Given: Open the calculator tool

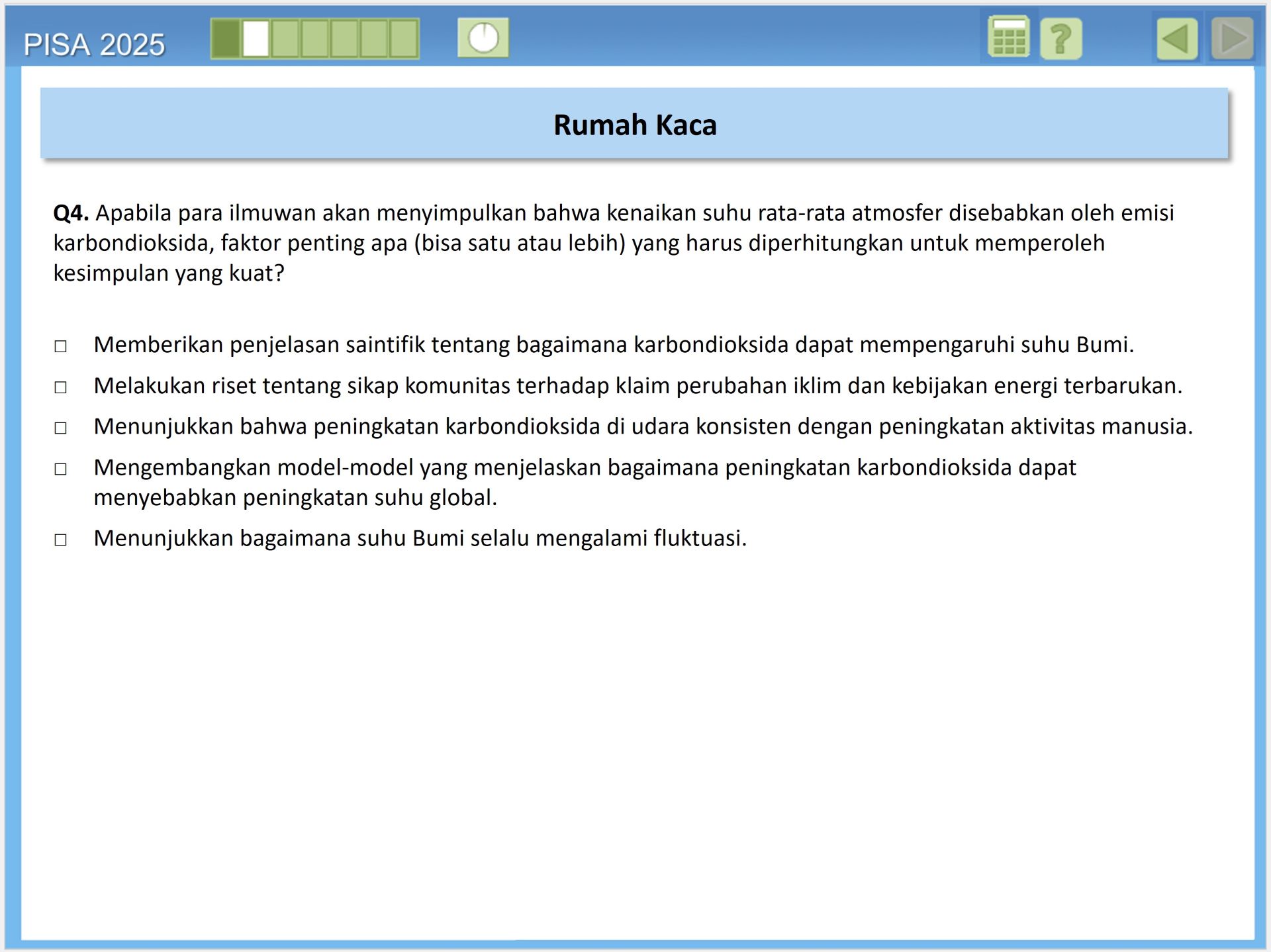Looking at the screenshot, I should [x=1008, y=38].
